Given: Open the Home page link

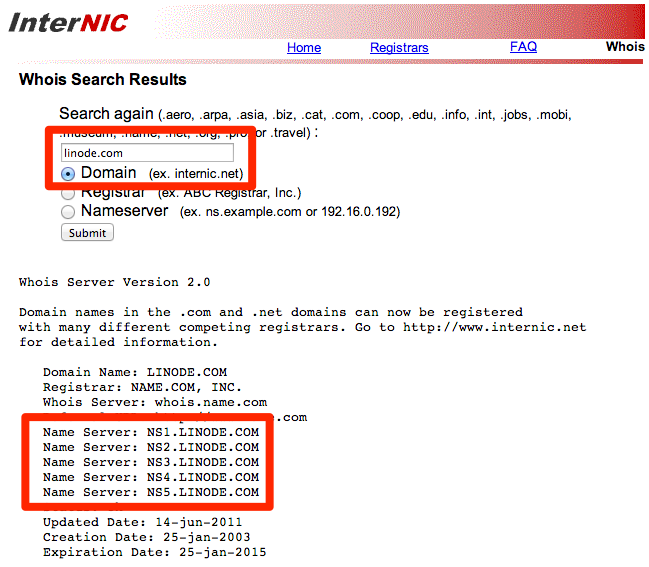Looking at the screenshot, I should [304, 47].
